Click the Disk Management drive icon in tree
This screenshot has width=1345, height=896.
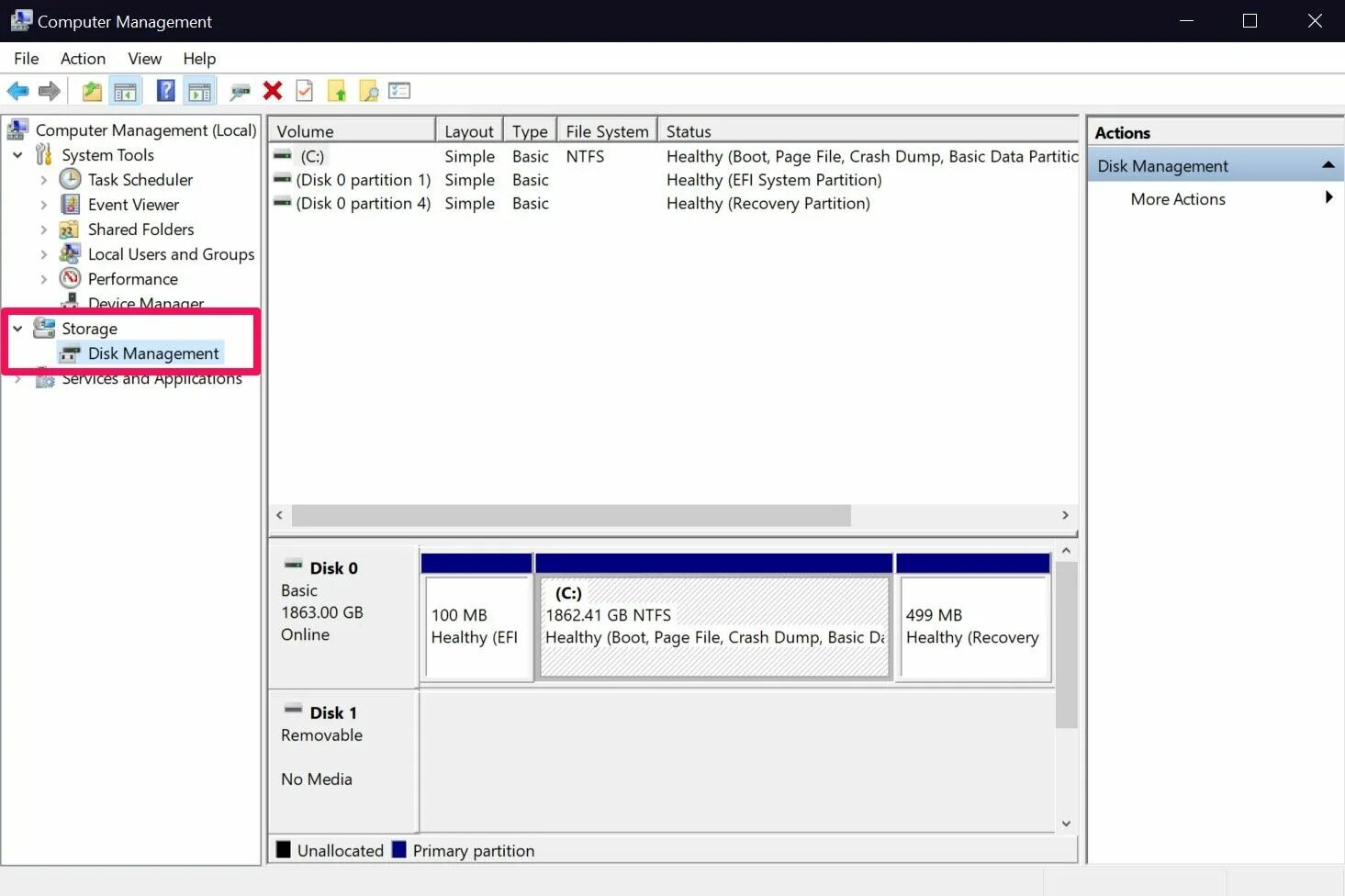tap(70, 353)
